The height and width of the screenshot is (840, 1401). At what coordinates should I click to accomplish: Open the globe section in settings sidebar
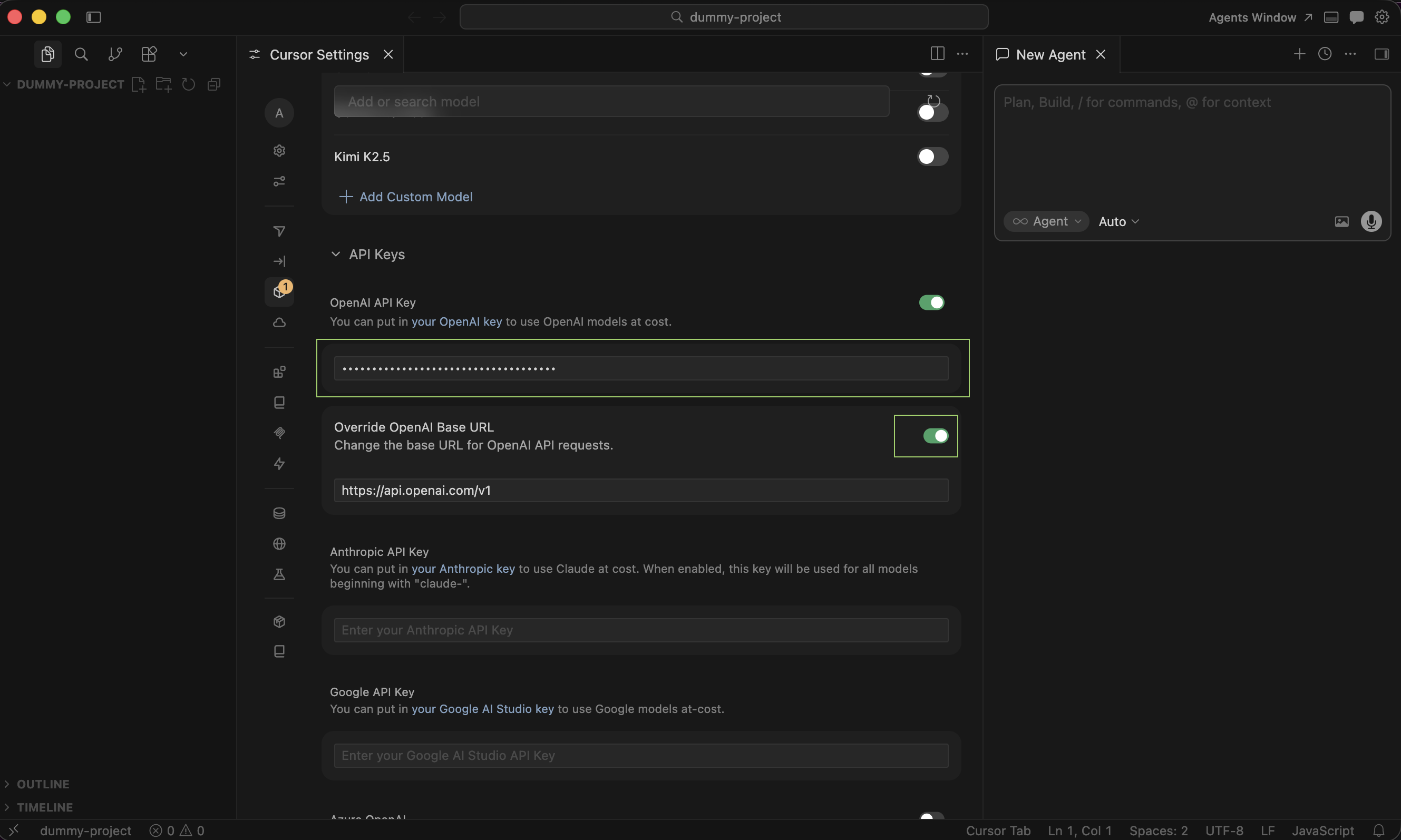(x=279, y=544)
